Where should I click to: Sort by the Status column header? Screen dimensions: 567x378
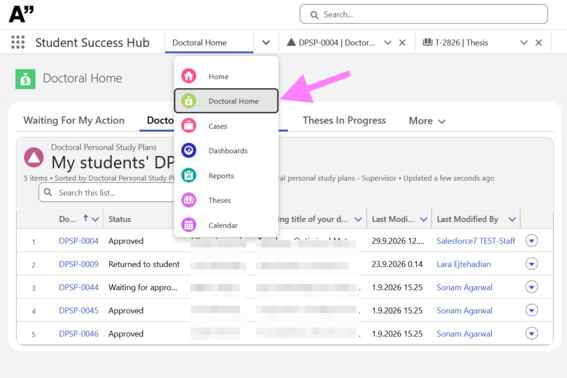click(x=120, y=219)
